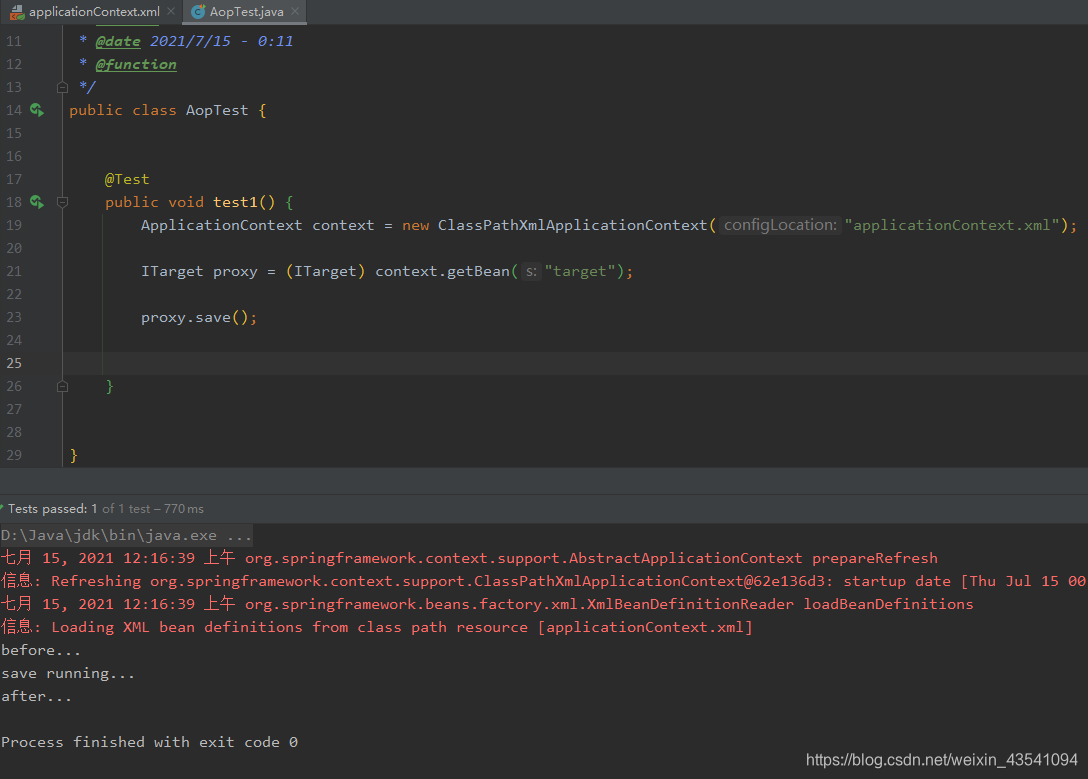
Task: Close the AopTest.java tab
Action: [295, 11]
